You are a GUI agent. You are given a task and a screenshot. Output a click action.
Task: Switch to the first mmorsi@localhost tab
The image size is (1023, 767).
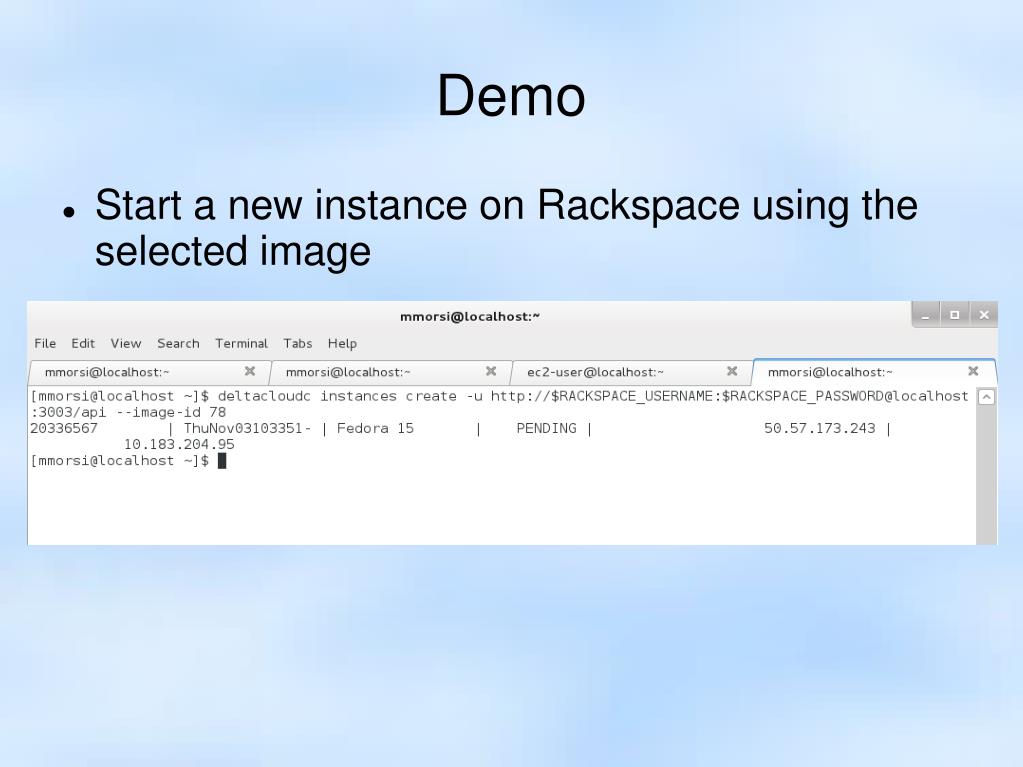click(x=149, y=372)
